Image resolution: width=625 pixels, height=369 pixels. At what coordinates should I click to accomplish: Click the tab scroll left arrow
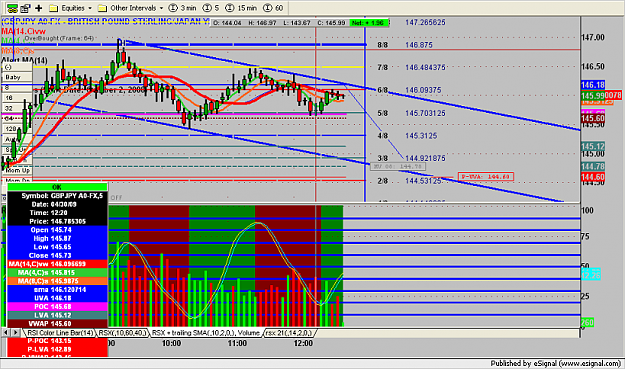point(6,332)
